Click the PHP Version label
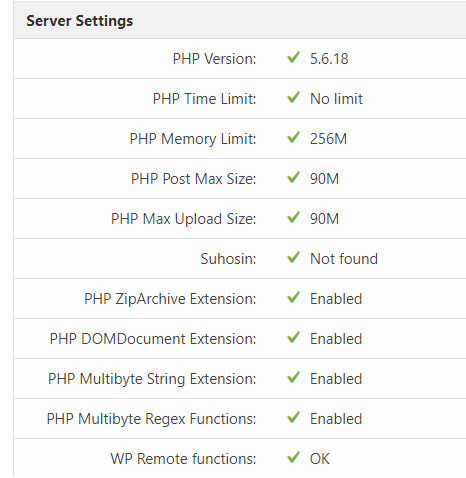 pos(214,59)
